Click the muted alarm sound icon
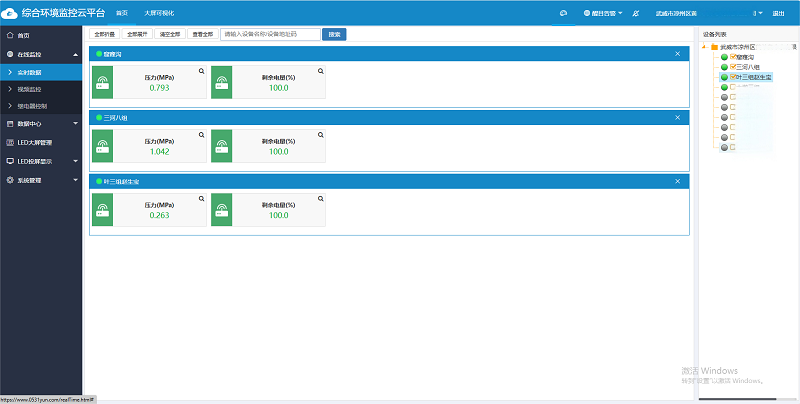This screenshot has width=800, height=404. click(x=636, y=13)
